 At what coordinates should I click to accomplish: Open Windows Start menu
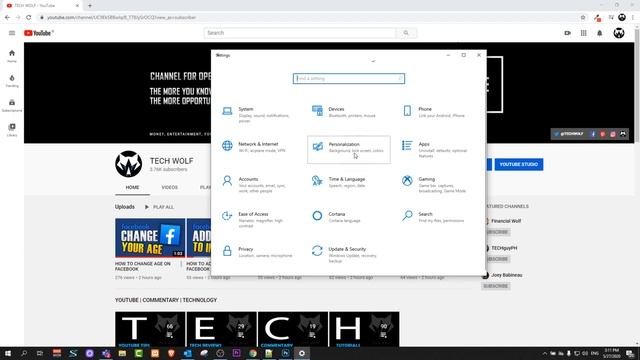pos(8,353)
